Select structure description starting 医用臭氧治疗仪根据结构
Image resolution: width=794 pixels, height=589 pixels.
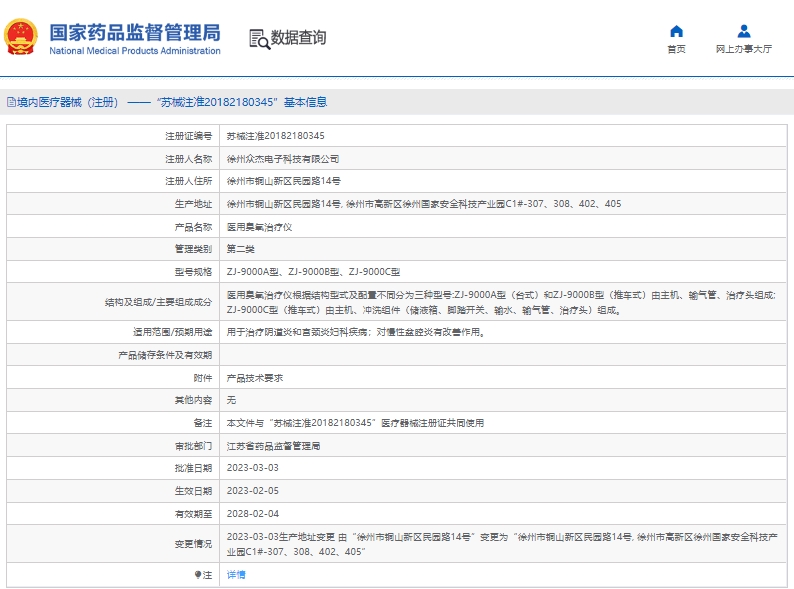pyautogui.click(x=501, y=302)
